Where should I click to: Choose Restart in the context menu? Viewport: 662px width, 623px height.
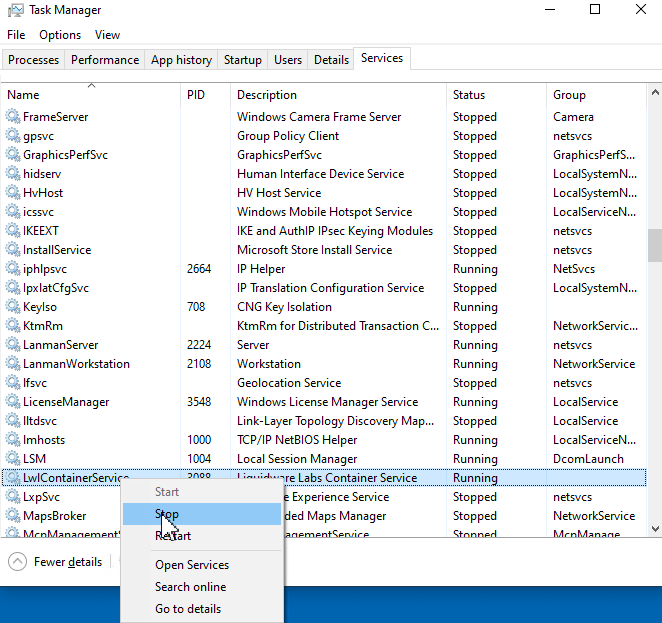pyautogui.click(x=202, y=536)
